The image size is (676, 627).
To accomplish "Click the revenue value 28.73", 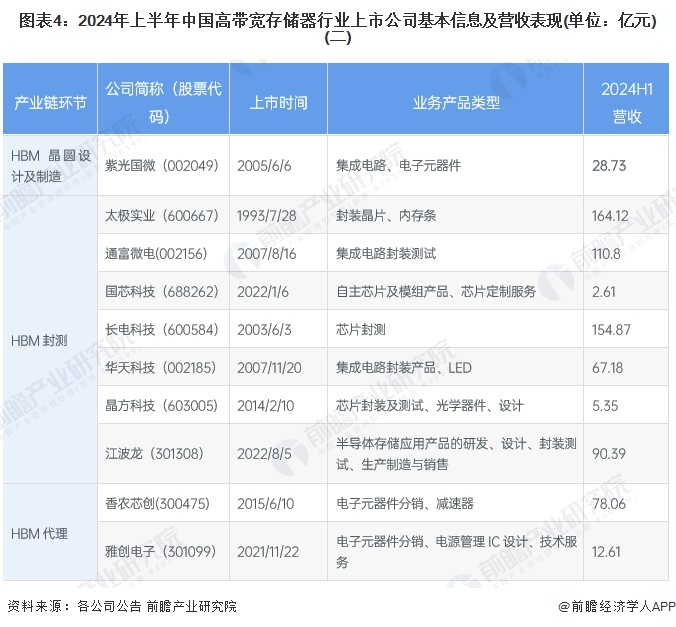I will (x=609, y=166).
